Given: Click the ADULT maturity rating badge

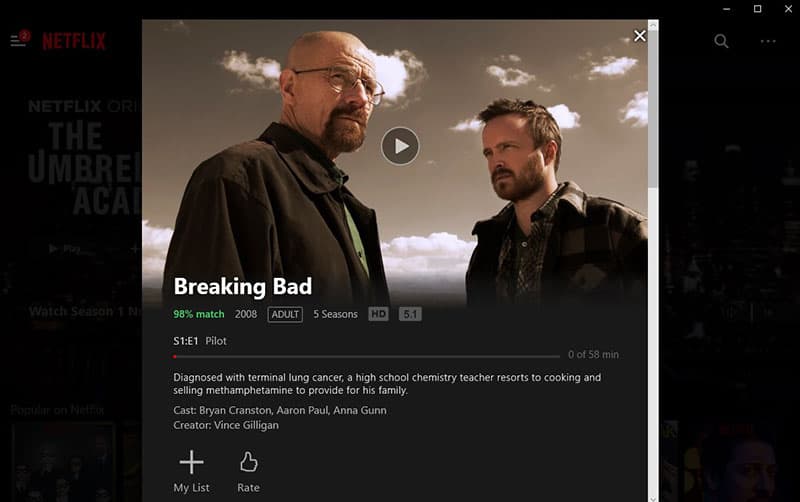Looking at the screenshot, I should [285, 314].
